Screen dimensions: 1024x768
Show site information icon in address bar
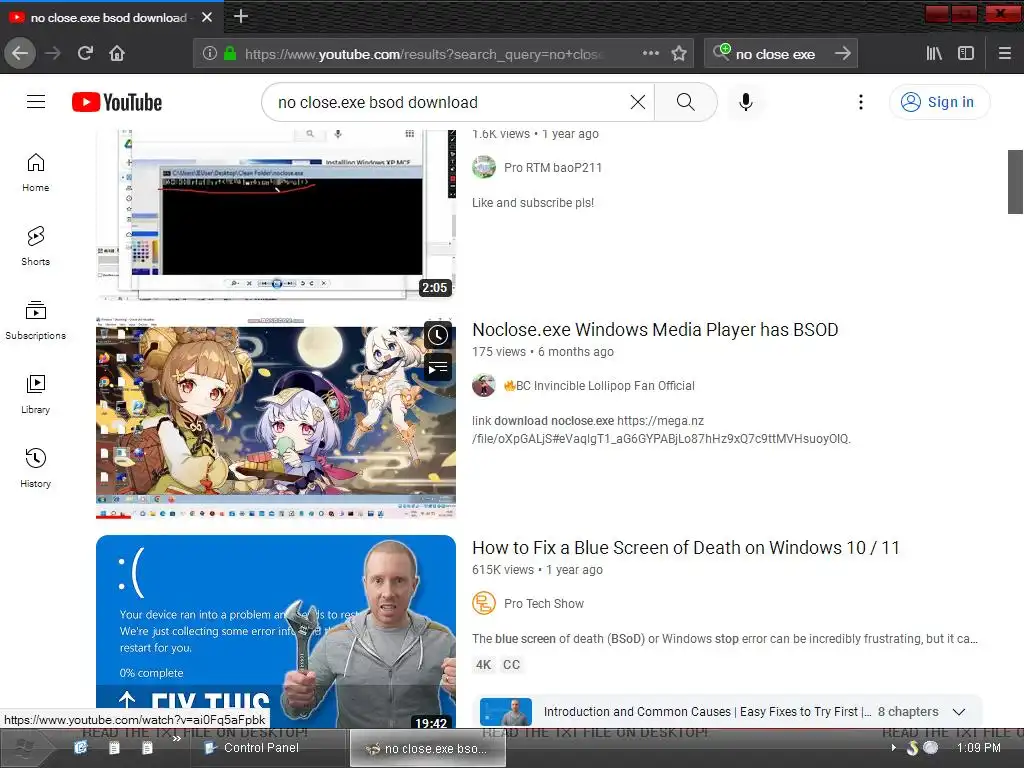(210, 53)
